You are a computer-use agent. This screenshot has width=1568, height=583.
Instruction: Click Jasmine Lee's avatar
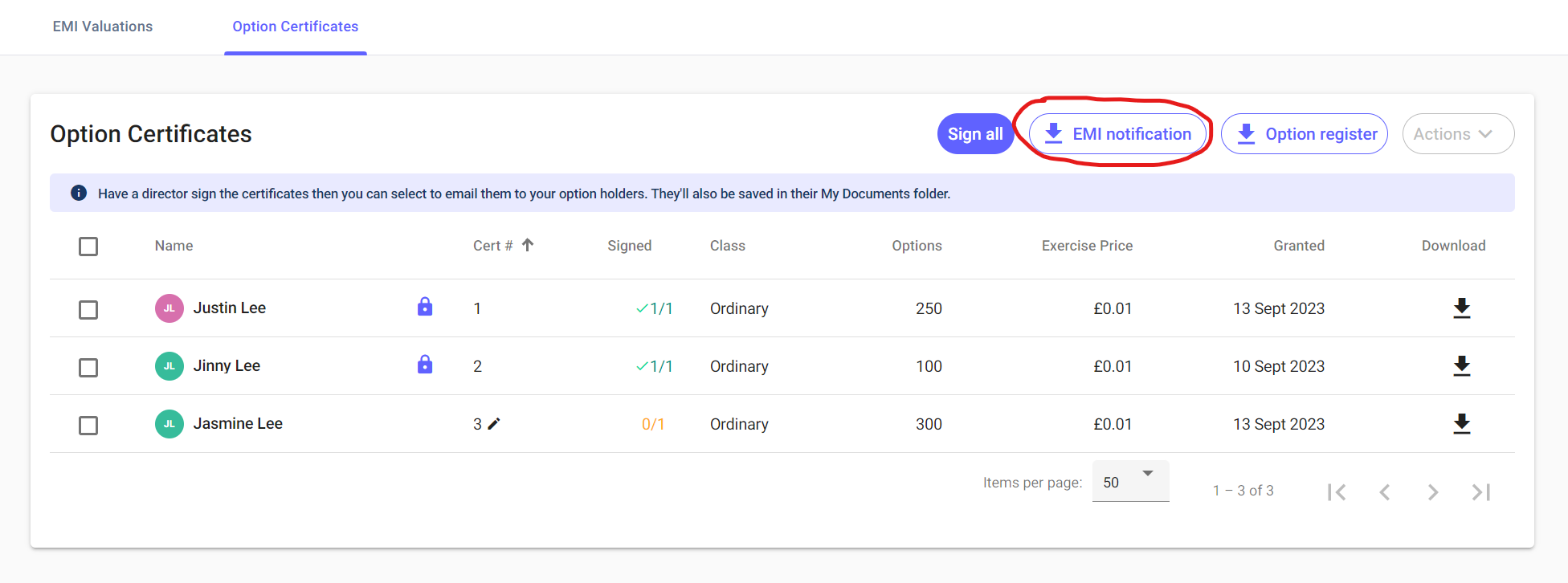[169, 424]
